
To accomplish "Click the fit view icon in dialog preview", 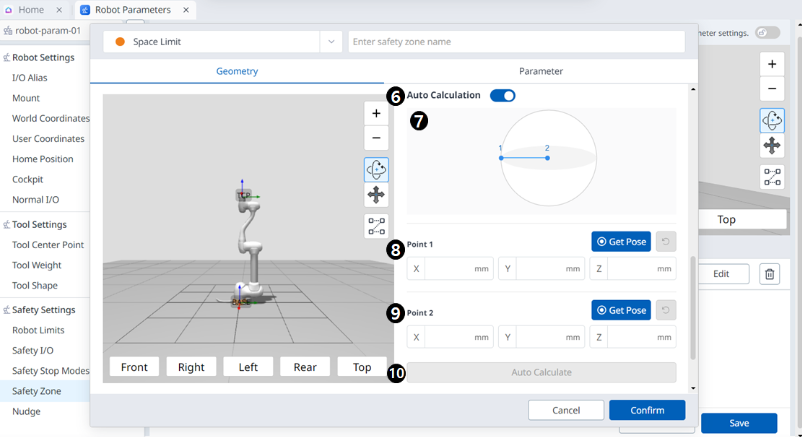I will [376, 226].
